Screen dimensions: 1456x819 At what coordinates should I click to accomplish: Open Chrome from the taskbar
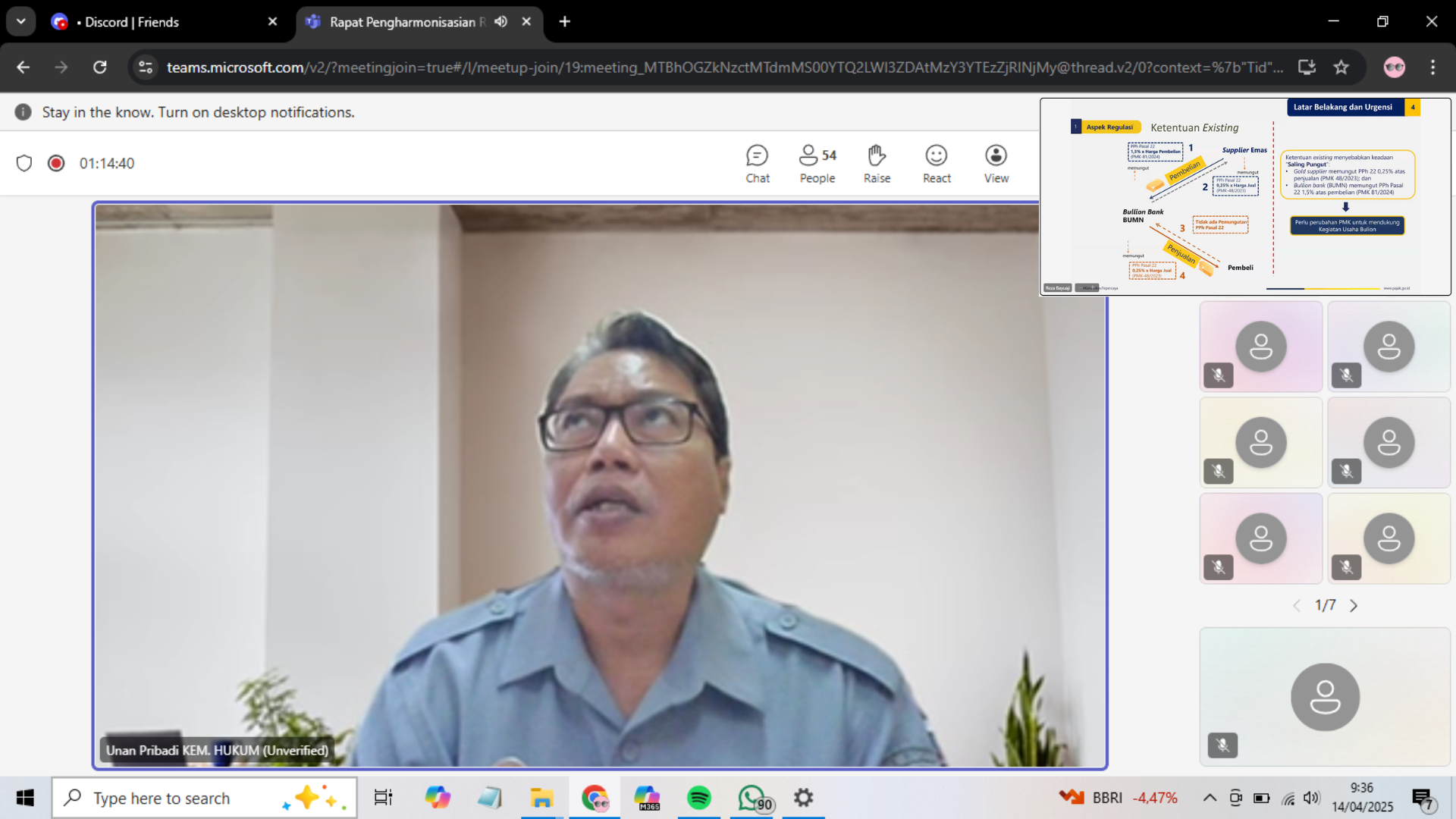(595, 798)
